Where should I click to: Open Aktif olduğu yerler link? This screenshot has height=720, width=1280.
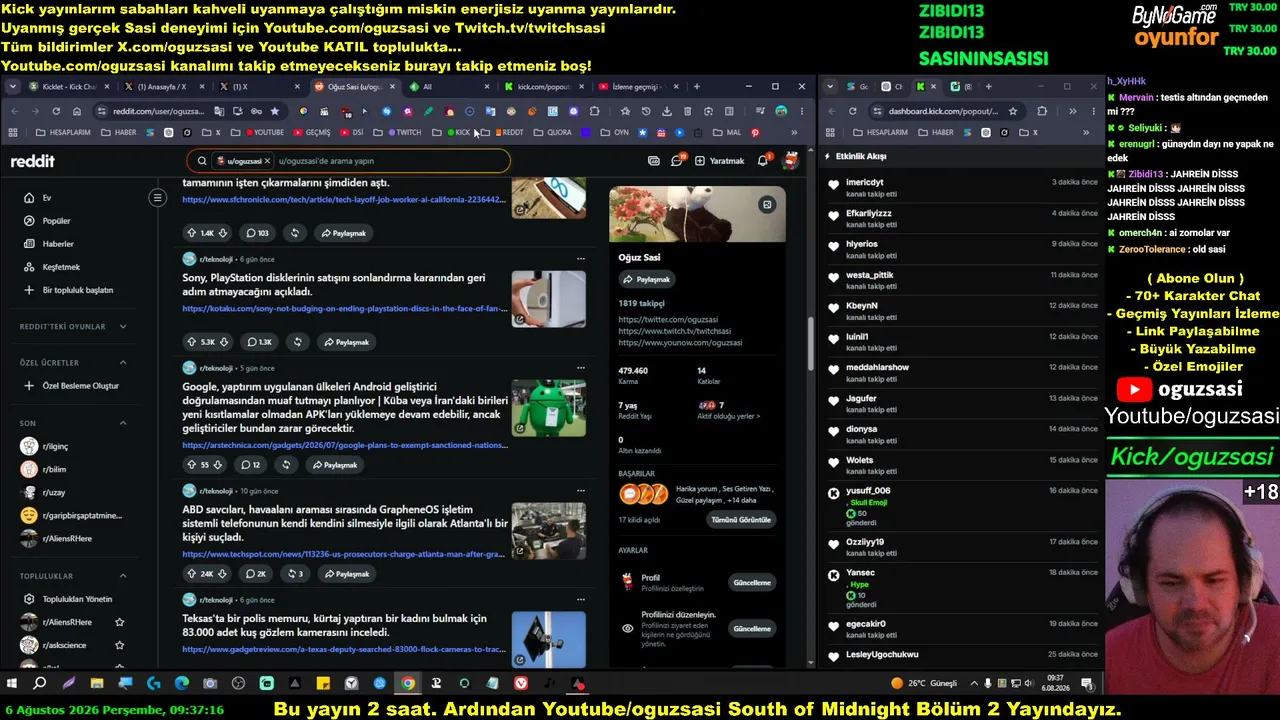(729, 416)
